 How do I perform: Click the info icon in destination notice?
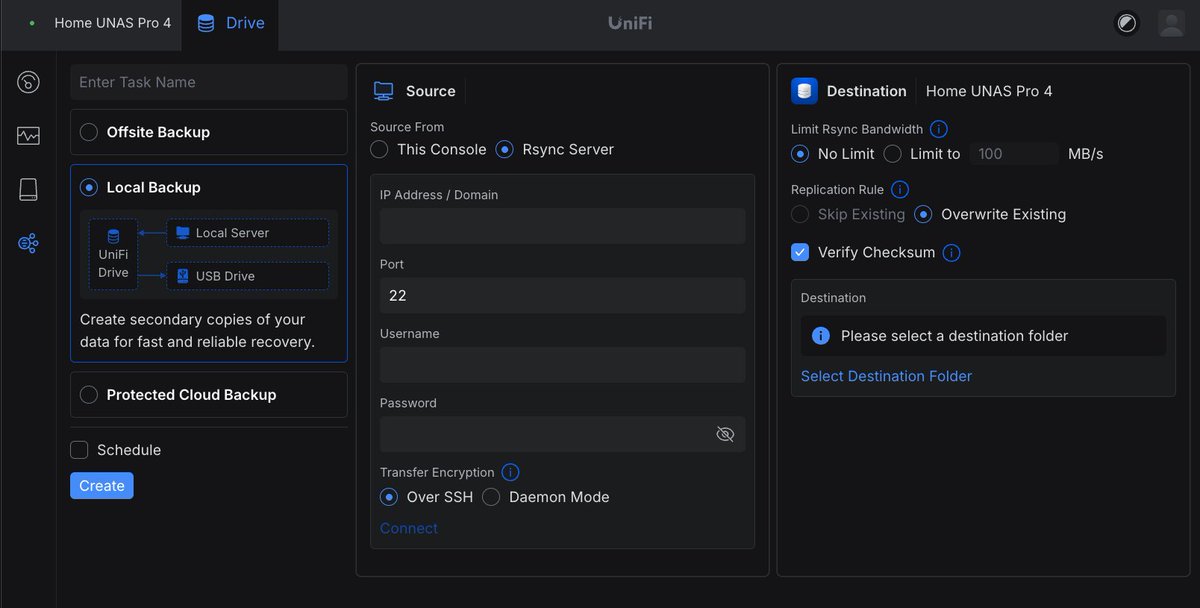point(820,336)
